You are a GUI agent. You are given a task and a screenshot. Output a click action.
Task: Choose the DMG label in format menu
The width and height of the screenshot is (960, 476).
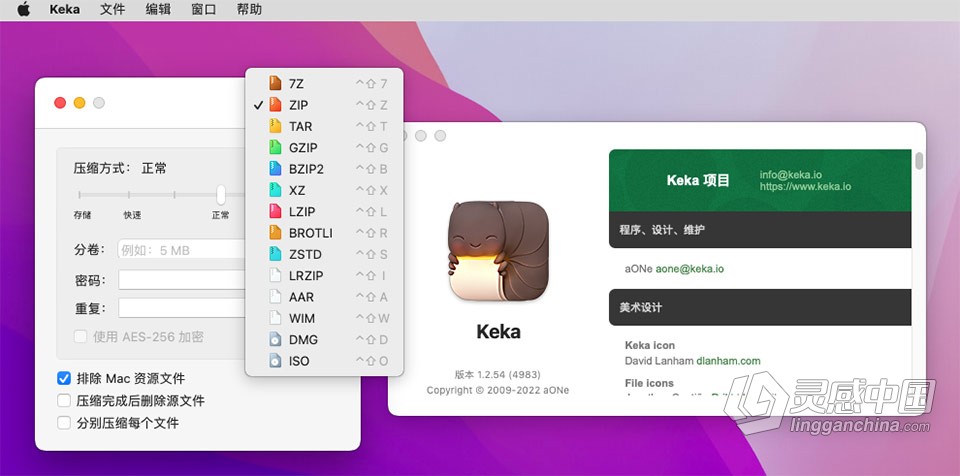[x=304, y=339]
